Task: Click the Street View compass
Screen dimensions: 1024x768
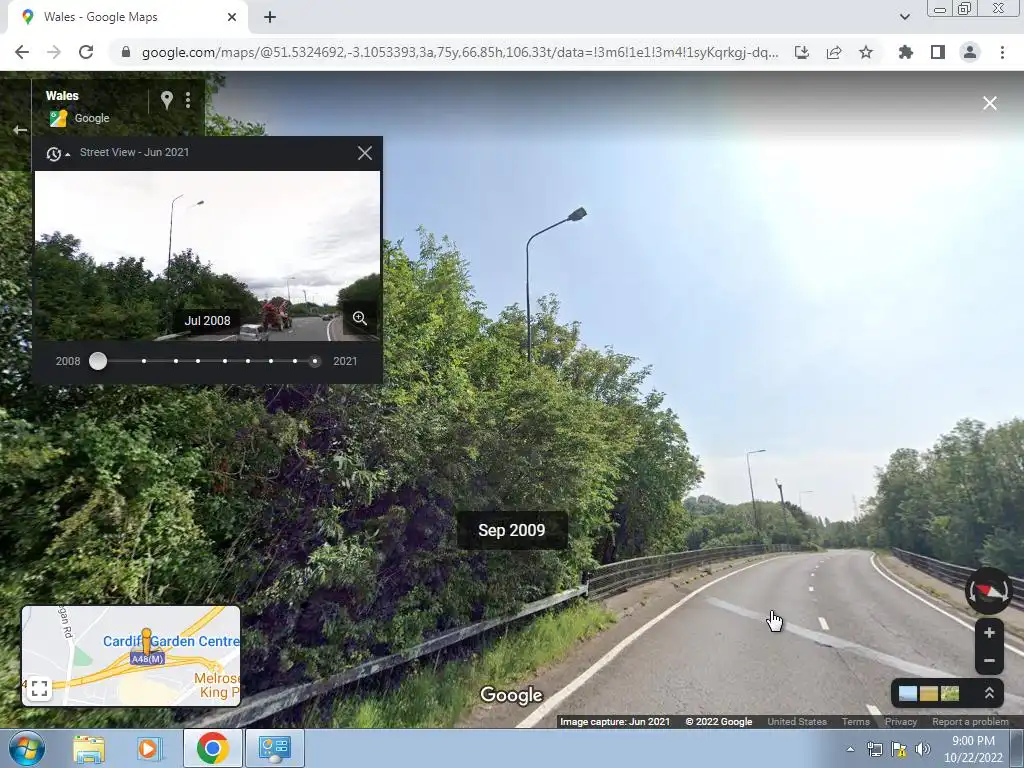Action: [988, 591]
